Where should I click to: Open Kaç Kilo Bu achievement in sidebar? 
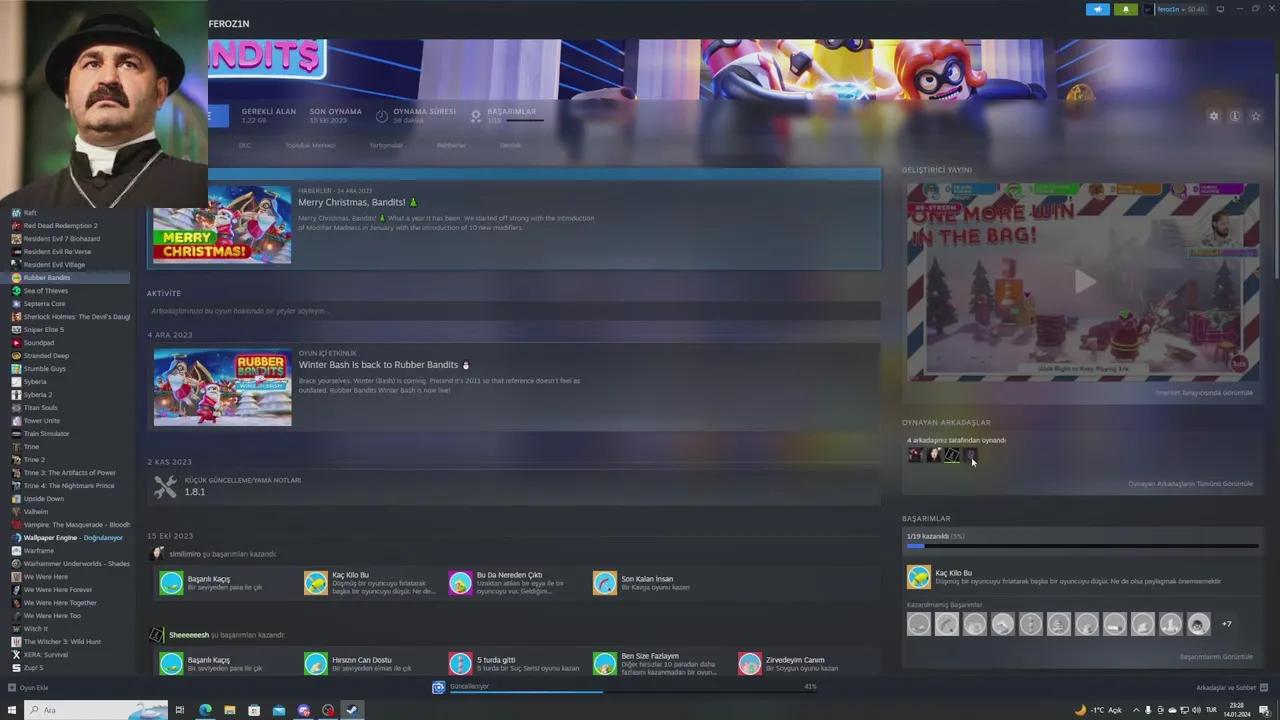coord(1082,577)
